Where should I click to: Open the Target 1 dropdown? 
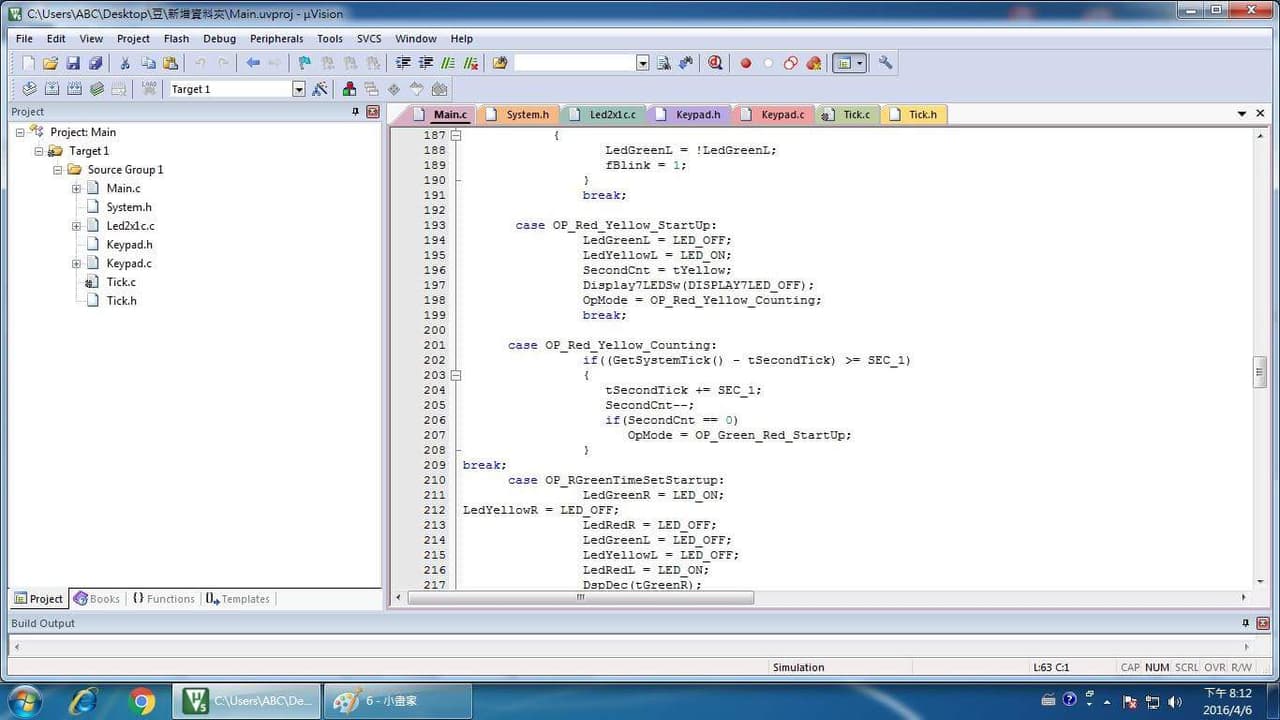[x=298, y=89]
